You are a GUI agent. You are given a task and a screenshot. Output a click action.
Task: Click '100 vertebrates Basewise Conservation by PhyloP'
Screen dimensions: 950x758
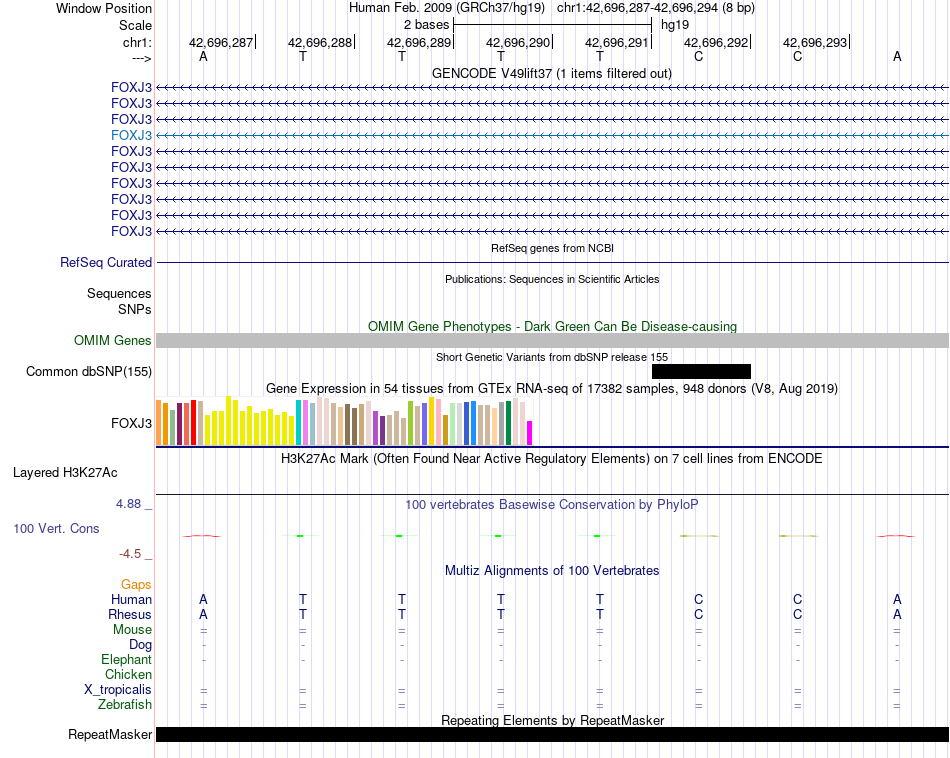(551, 505)
